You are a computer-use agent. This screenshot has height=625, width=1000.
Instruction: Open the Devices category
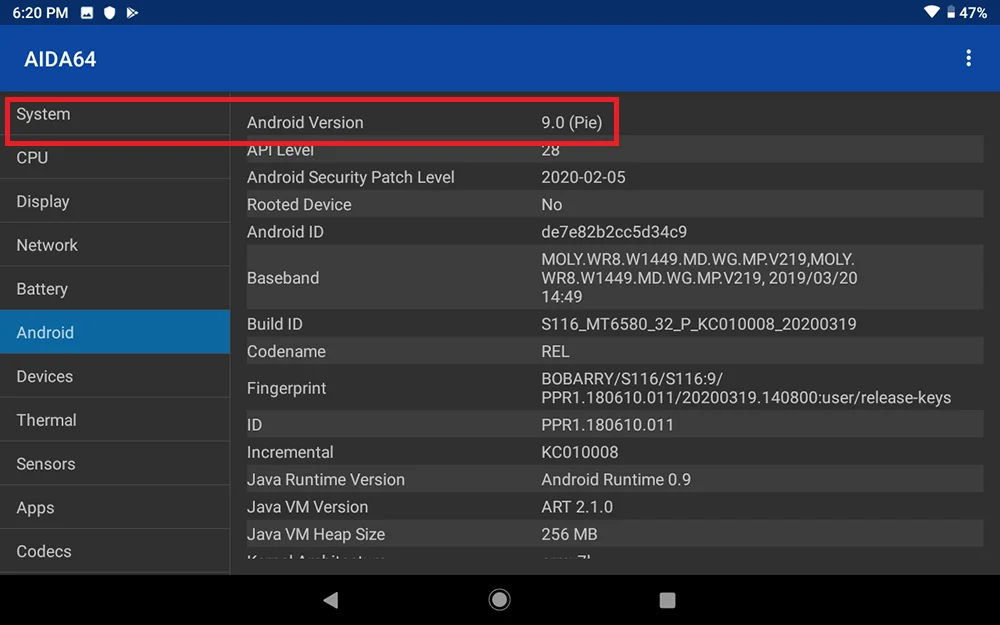[115, 376]
